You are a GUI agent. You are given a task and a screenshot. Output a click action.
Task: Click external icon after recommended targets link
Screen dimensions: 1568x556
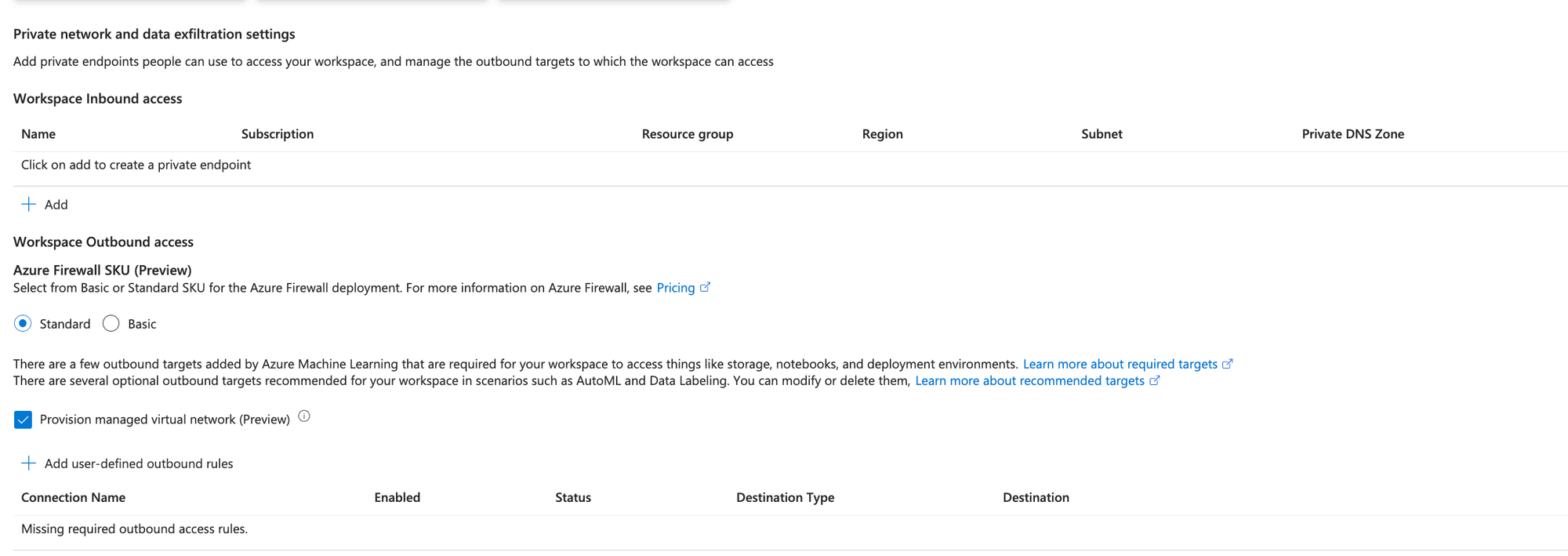[x=1154, y=381]
